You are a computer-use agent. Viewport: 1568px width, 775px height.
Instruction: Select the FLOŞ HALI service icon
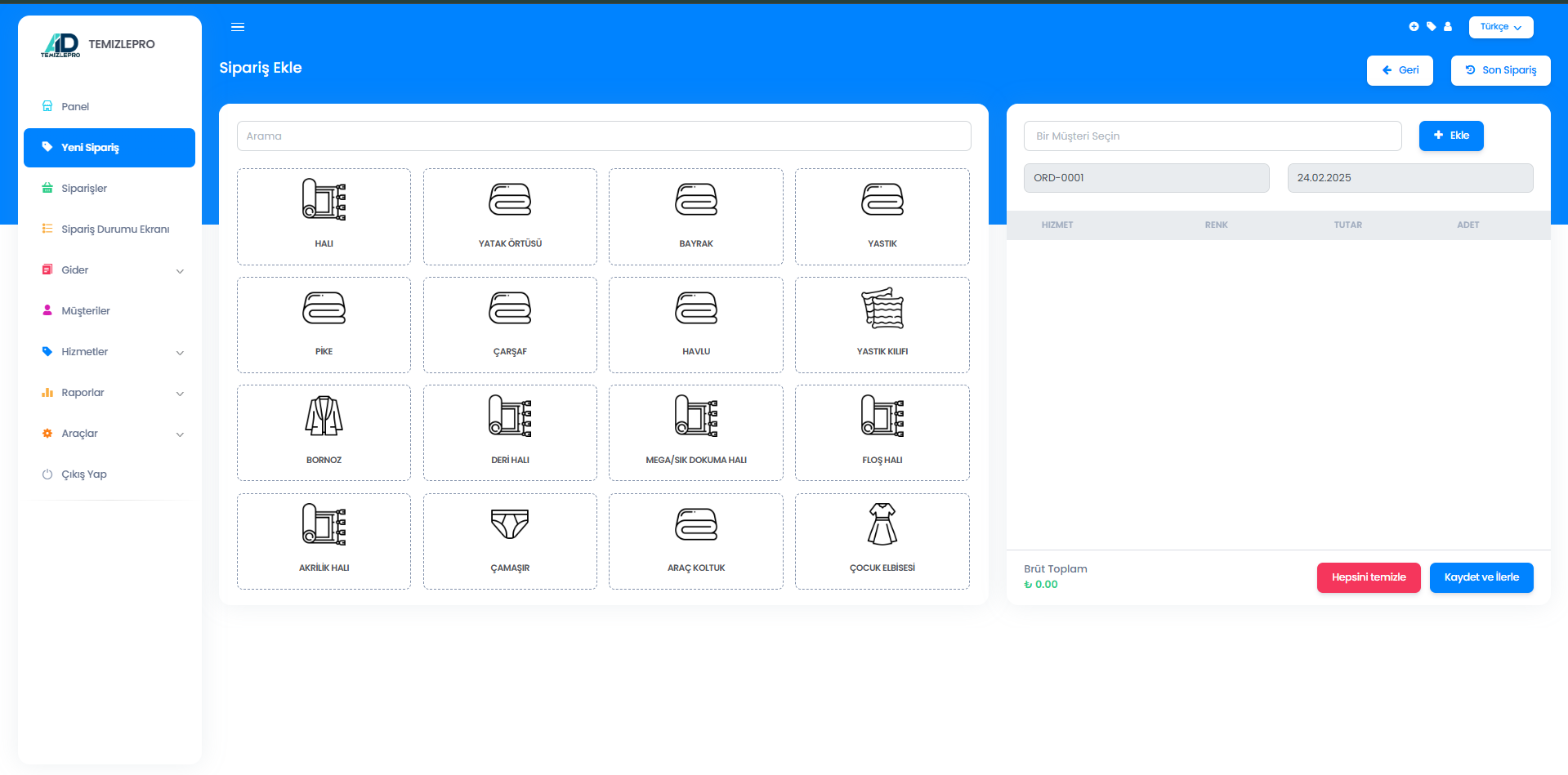(x=882, y=416)
